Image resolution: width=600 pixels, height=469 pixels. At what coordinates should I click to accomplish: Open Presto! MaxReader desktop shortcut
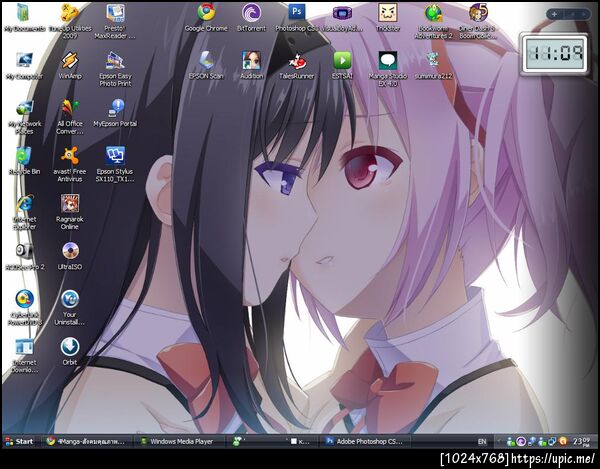(x=115, y=21)
